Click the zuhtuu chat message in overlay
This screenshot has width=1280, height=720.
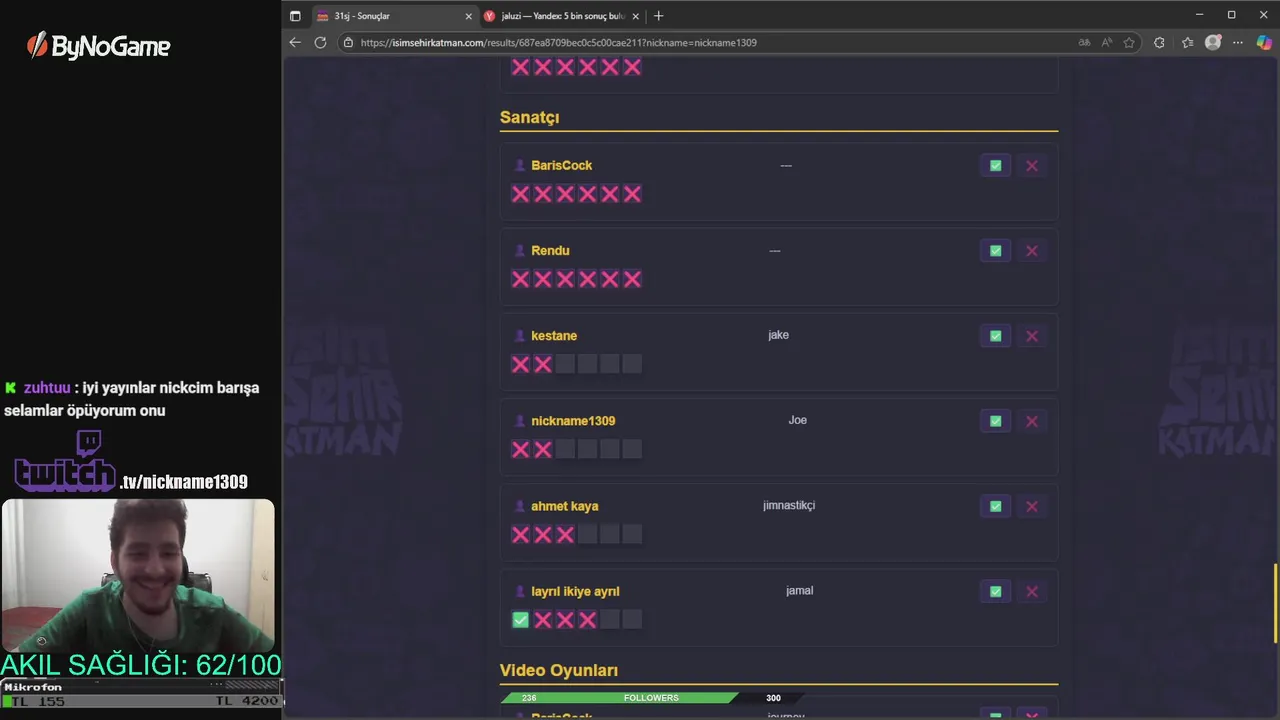click(x=133, y=399)
